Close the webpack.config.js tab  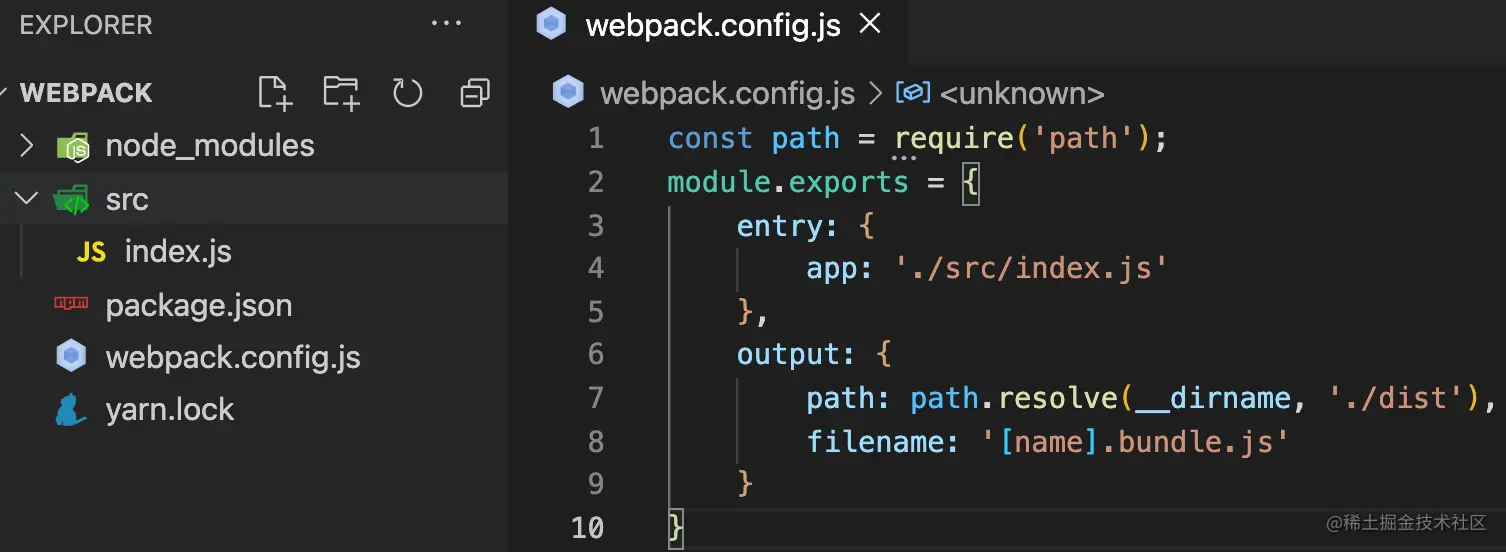click(870, 24)
